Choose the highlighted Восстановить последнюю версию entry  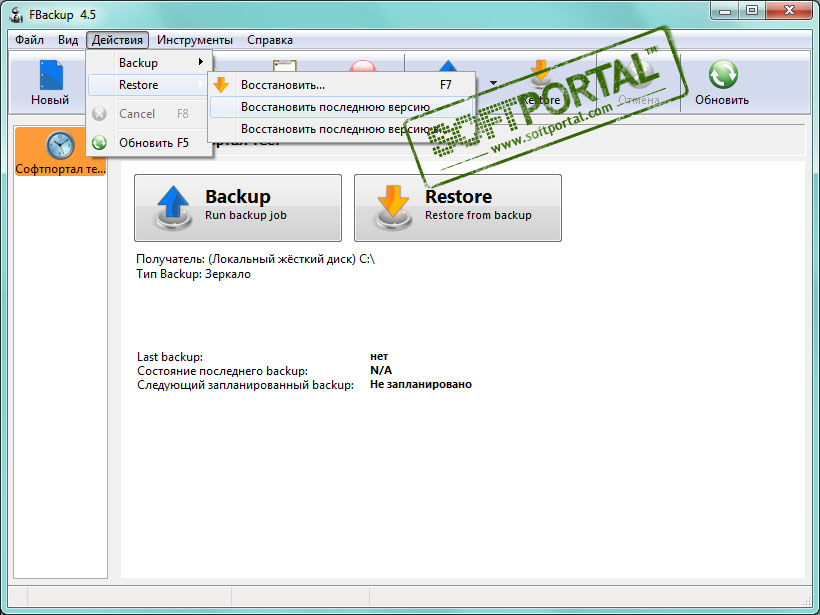(x=342, y=107)
